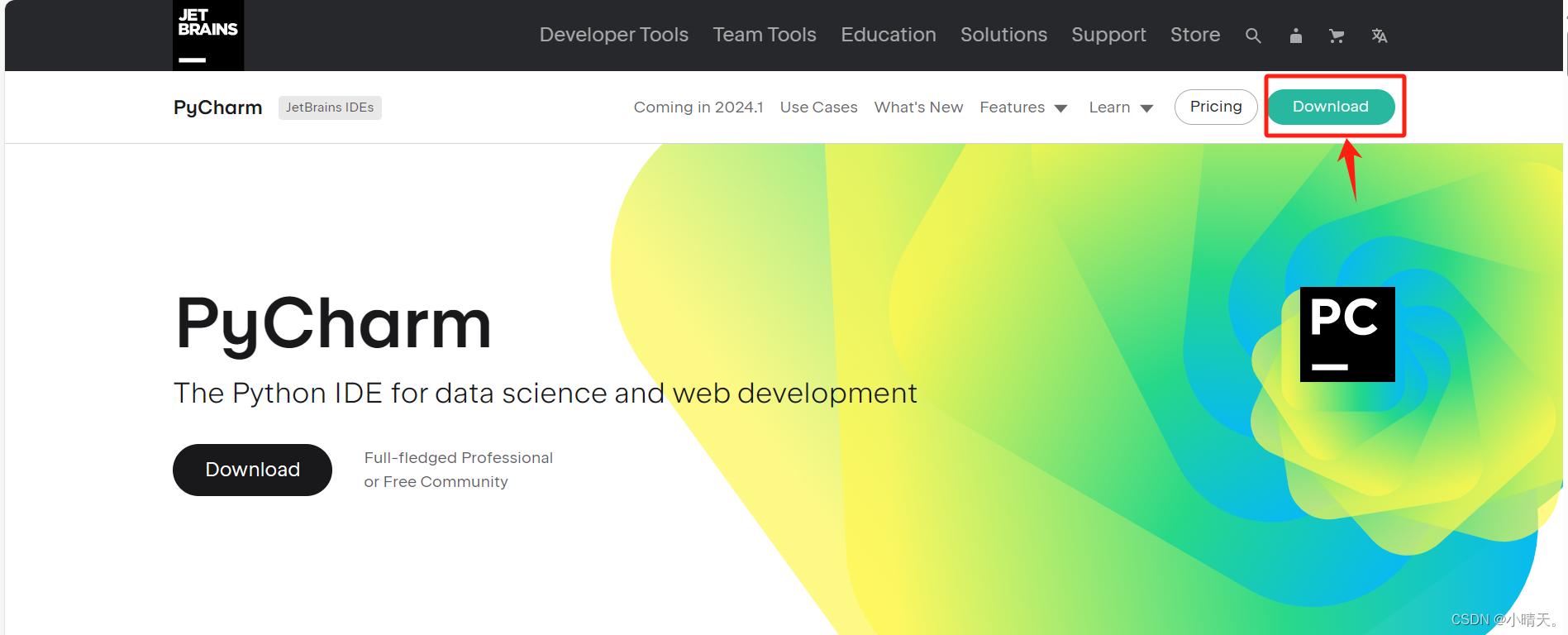Click the Pricing button
This screenshot has width=1568, height=635.
[x=1216, y=107]
